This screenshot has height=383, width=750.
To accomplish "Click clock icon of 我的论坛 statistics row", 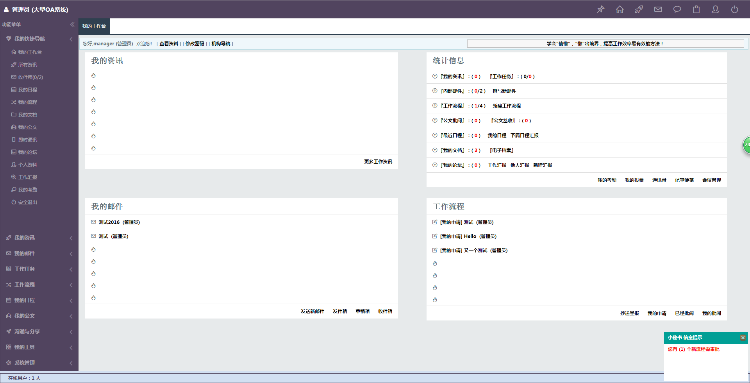I will point(434,165).
